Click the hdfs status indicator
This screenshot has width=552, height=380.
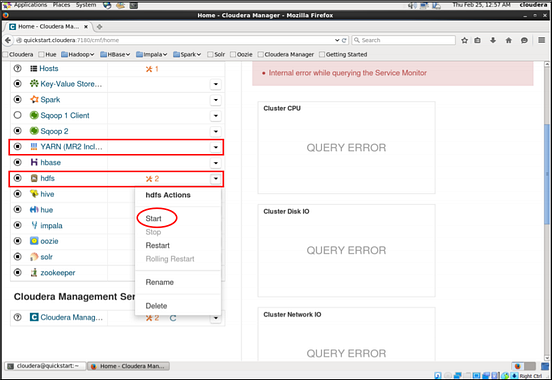[x=17, y=178]
